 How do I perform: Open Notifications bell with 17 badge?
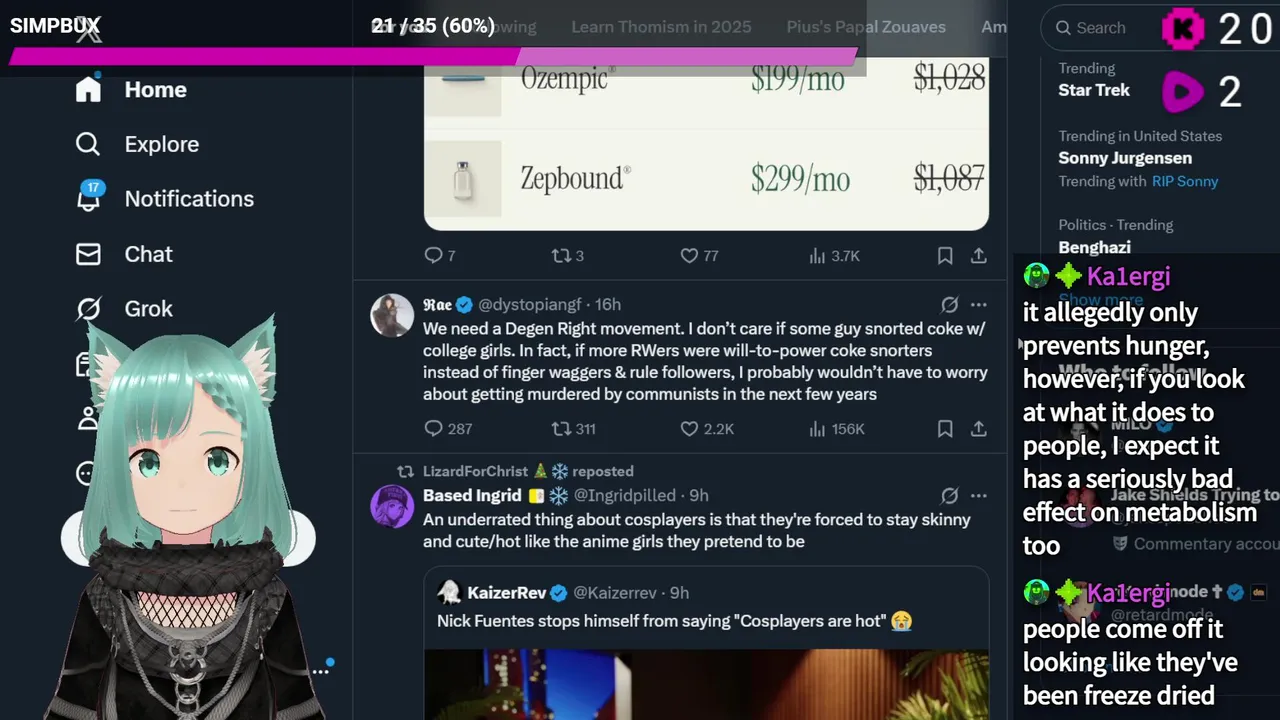tap(89, 196)
